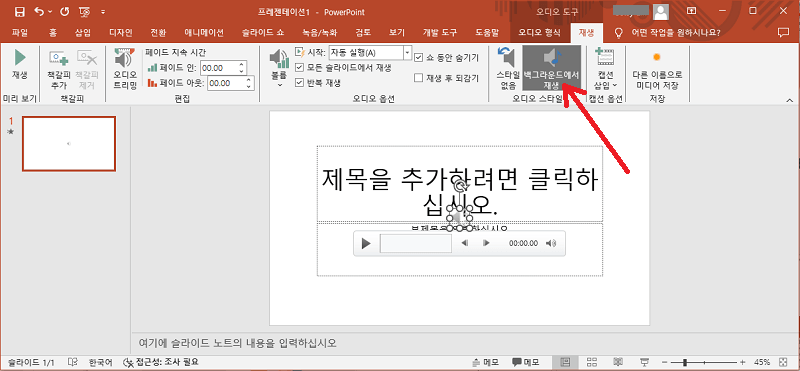
Task: Click 다른 이름으로 미디어 저장
Action: [x=656, y=70]
